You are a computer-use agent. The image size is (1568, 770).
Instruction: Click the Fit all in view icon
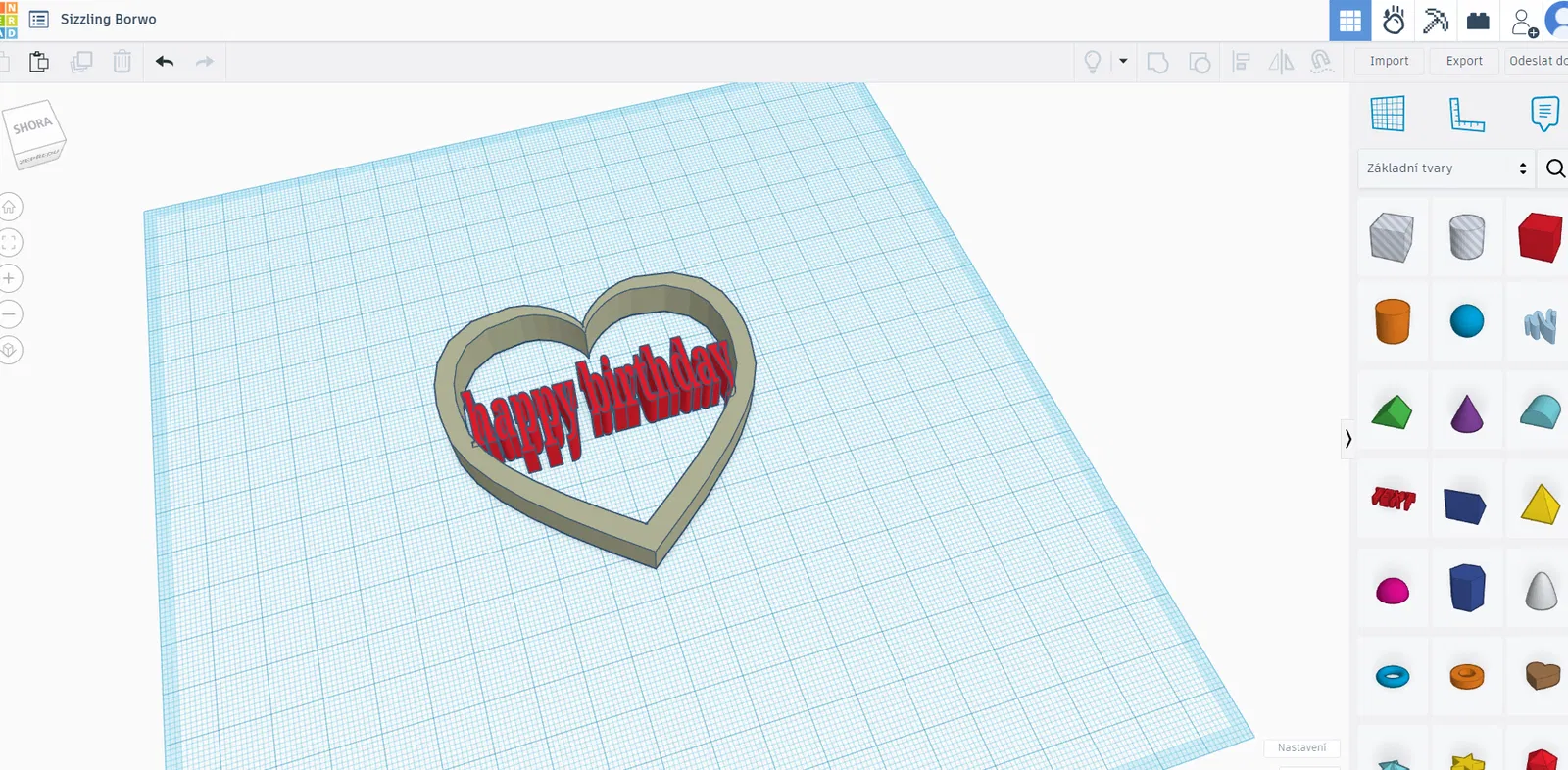pyautogui.click(x=9, y=243)
